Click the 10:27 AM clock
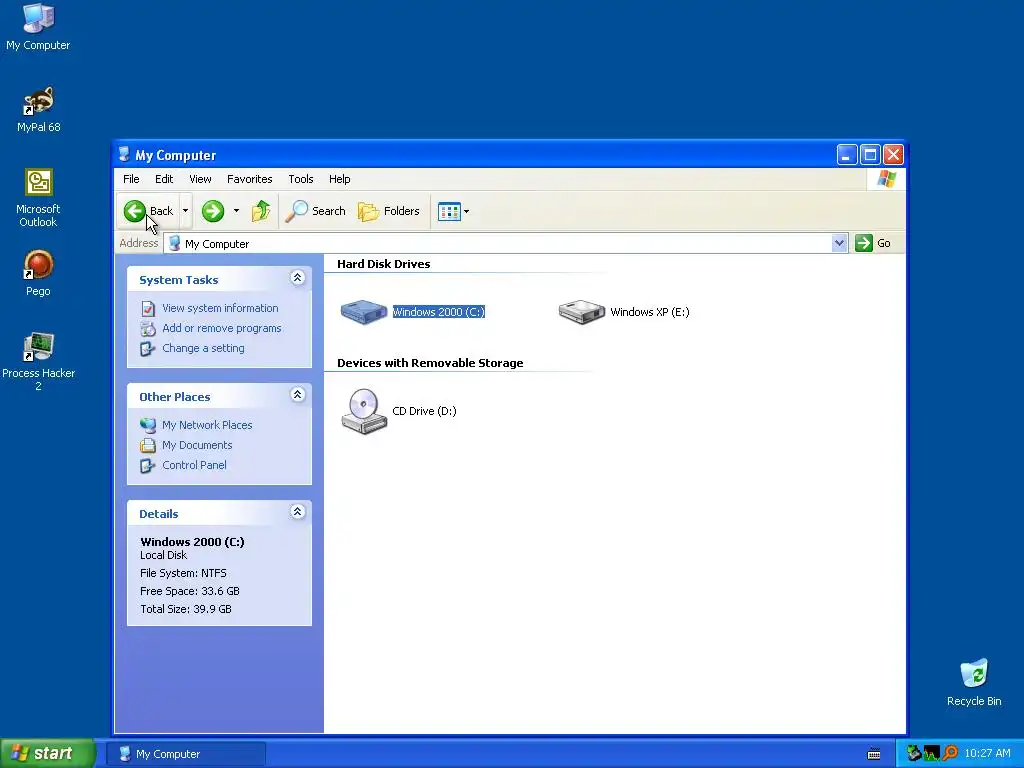1024x768 pixels. click(987, 754)
